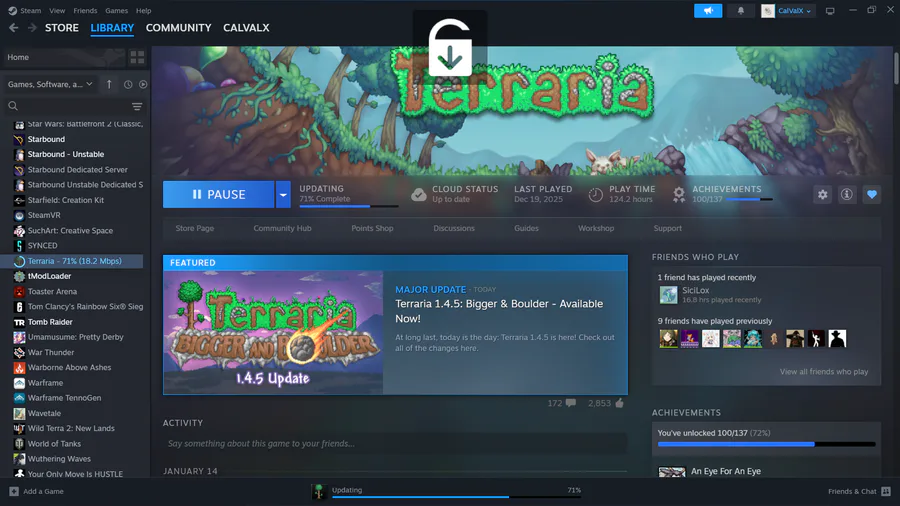
Task: Open the CALVALX profile tab
Action: (246, 28)
